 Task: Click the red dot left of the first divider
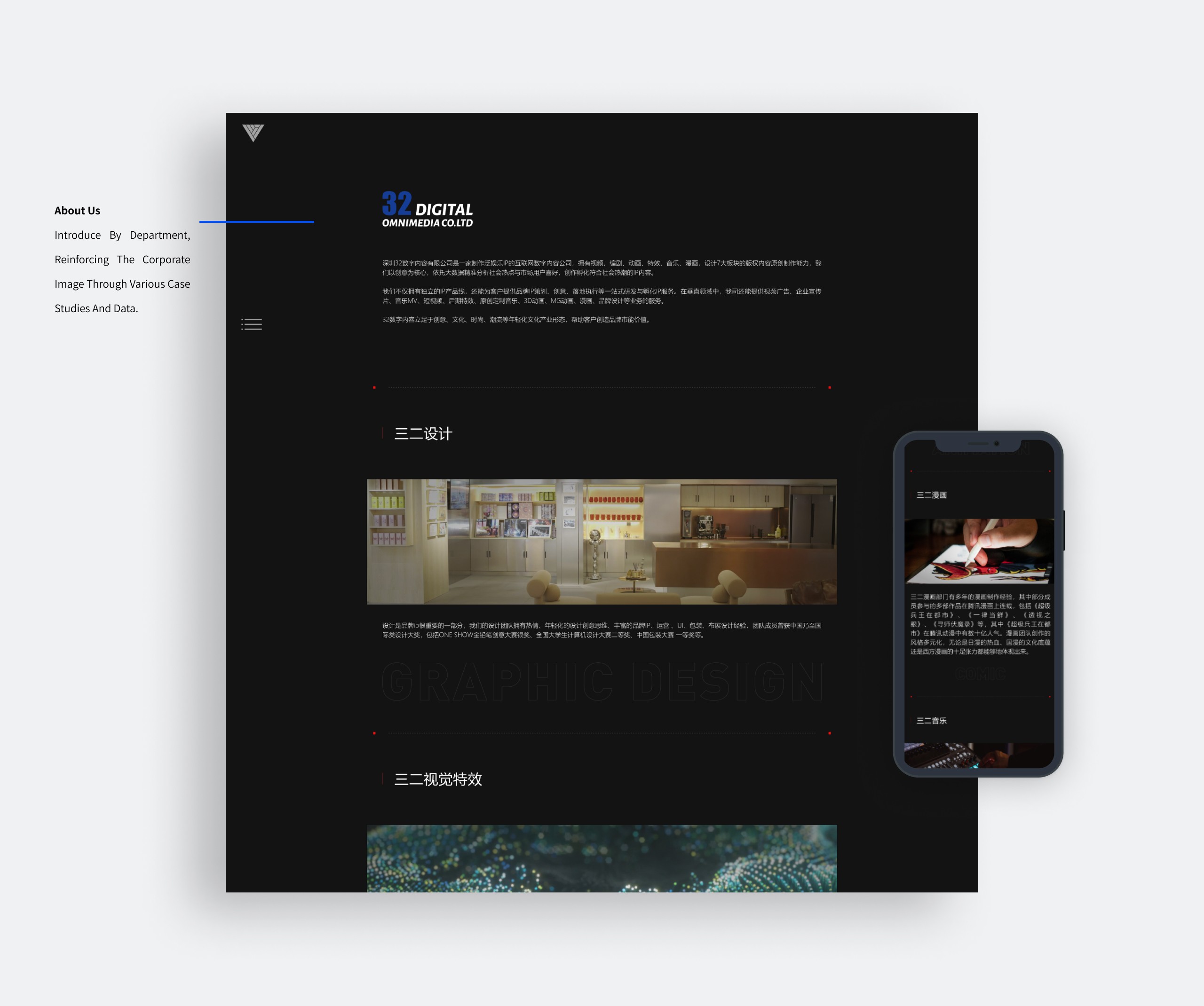point(374,387)
